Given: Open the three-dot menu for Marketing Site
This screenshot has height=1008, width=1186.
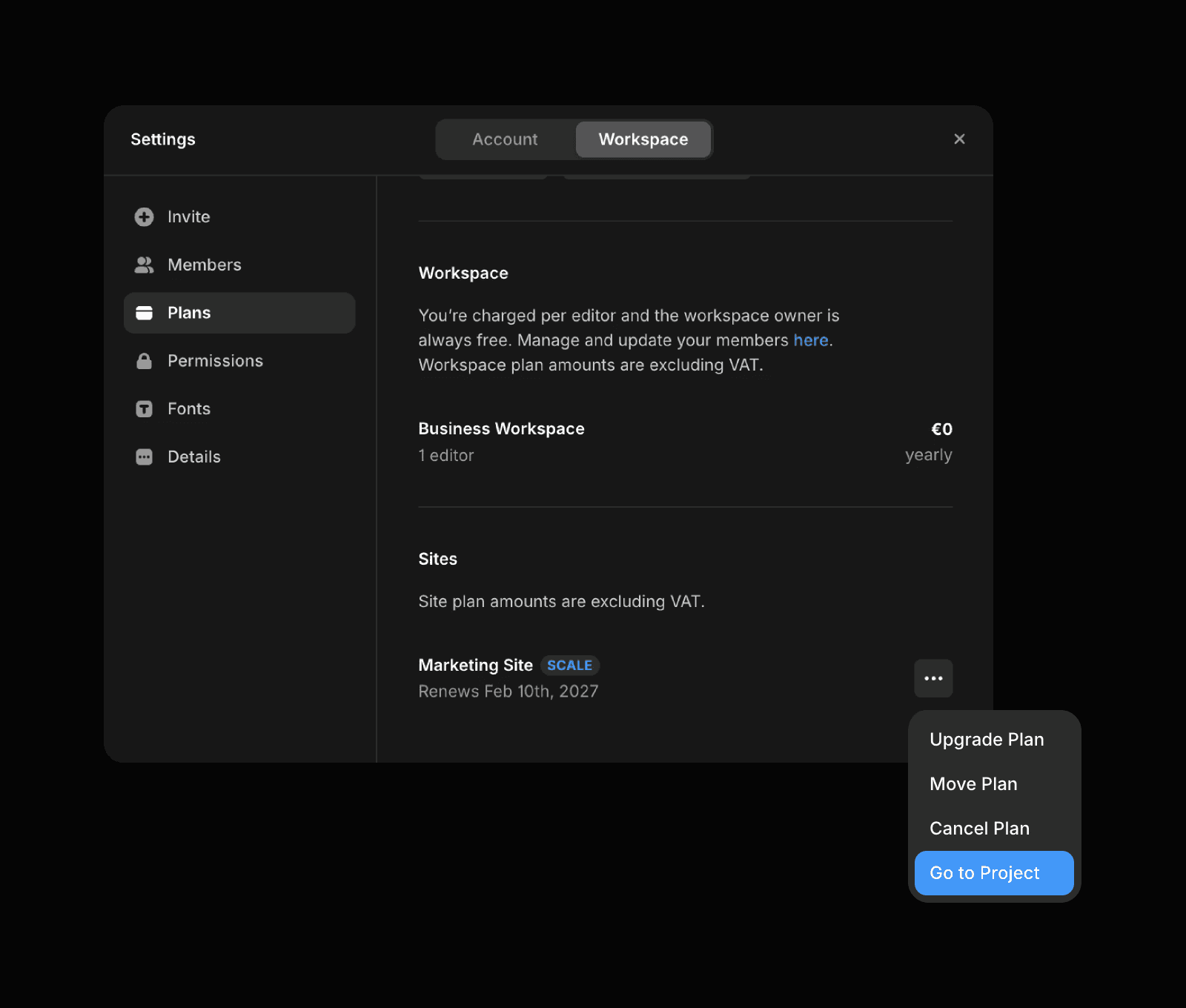Looking at the screenshot, I should pos(933,678).
